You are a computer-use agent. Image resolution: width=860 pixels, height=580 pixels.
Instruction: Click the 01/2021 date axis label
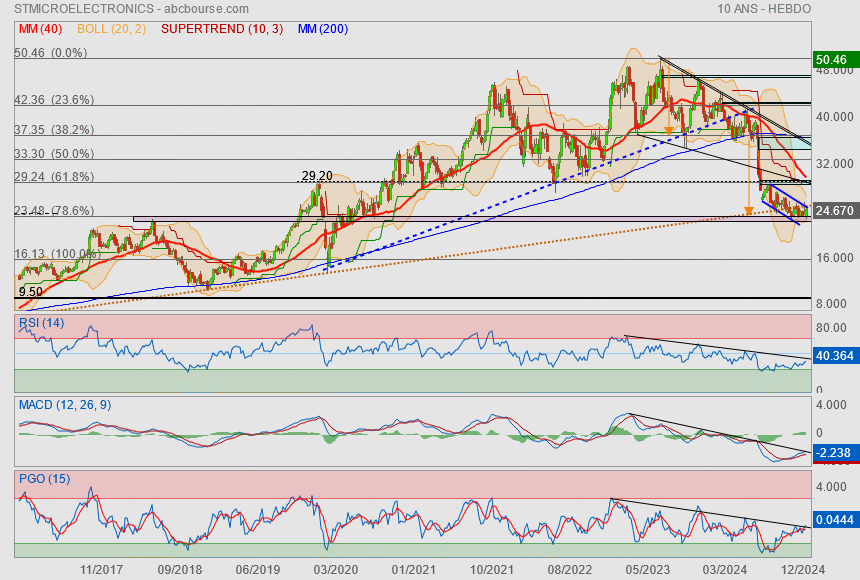pos(414,570)
